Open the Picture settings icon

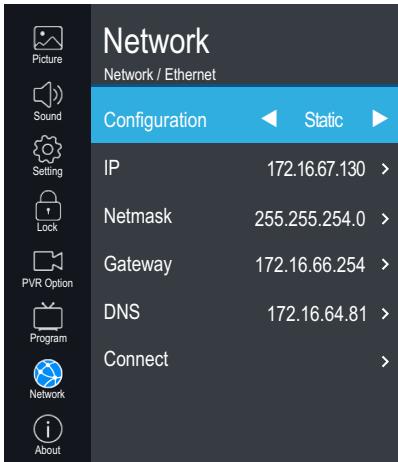[x=48, y=38]
